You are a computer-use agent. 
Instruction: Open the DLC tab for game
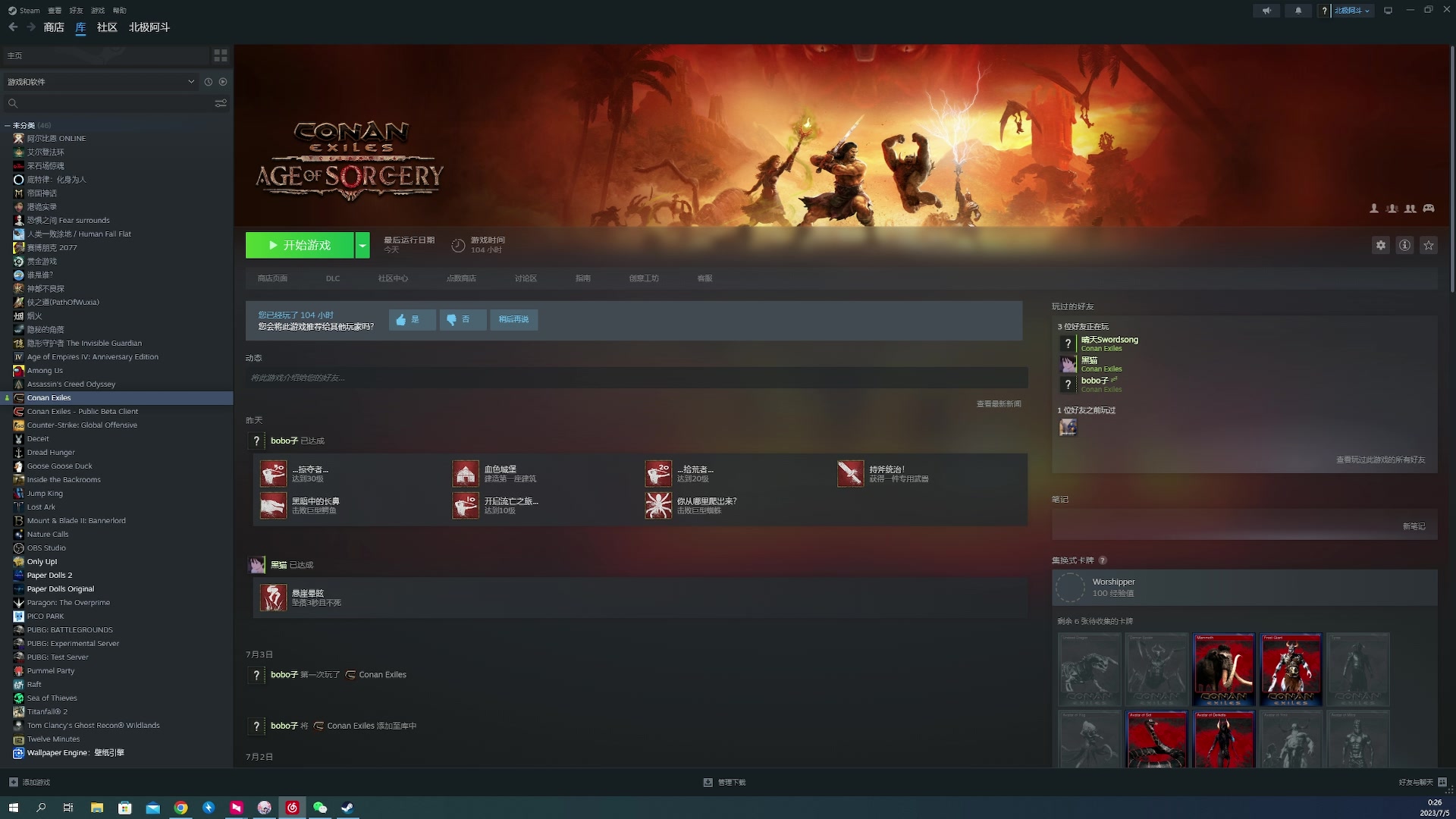coord(333,278)
